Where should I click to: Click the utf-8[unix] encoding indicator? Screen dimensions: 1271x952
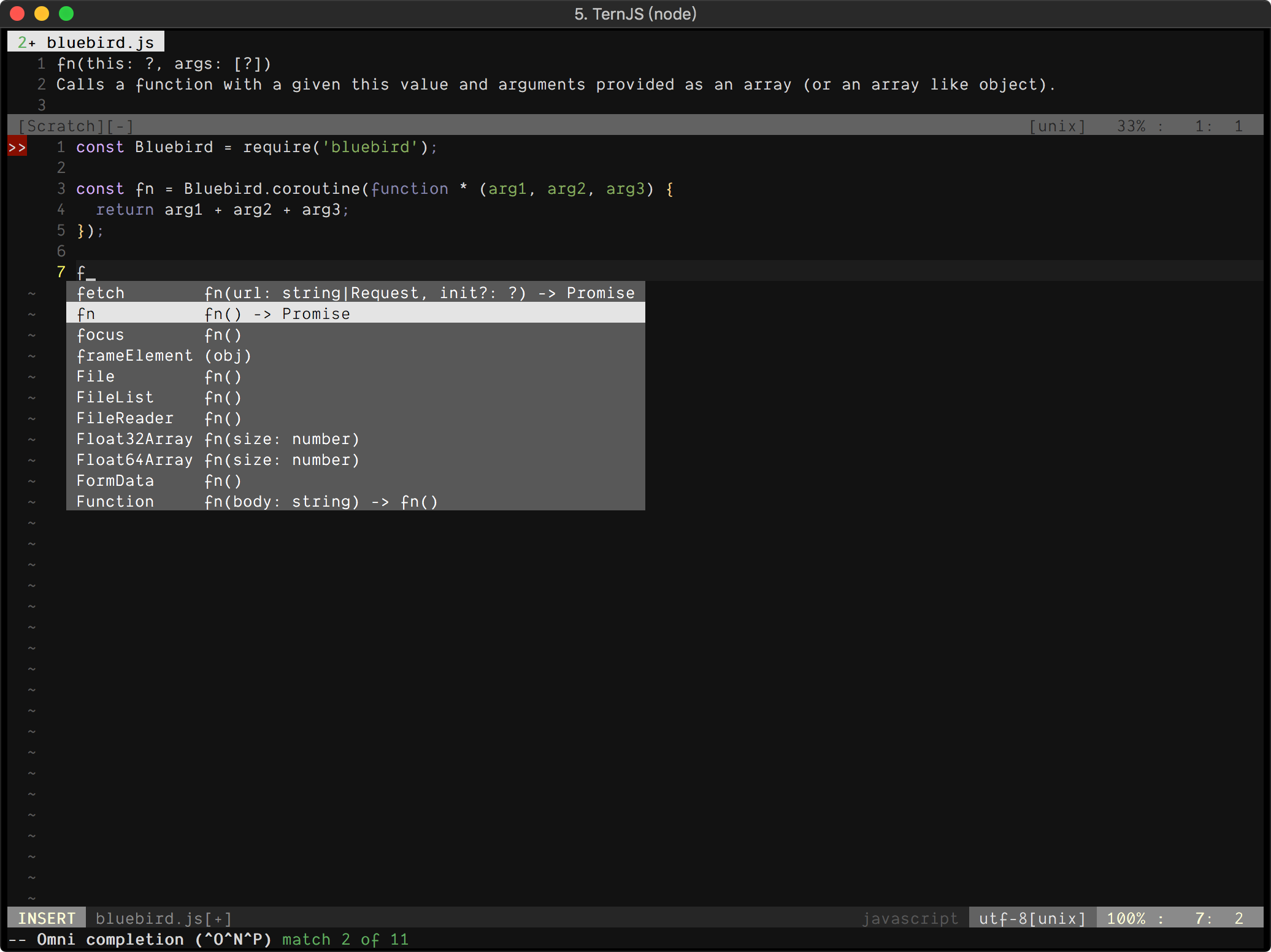click(x=1031, y=918)
